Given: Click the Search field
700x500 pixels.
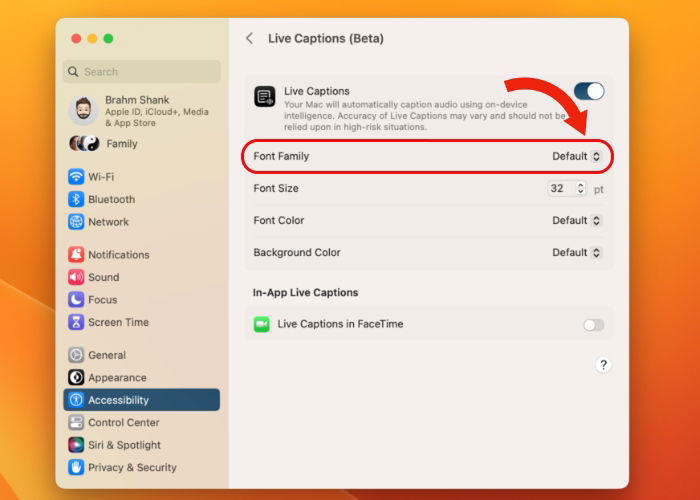Looking at the screenshot, I should pos(142,71).
